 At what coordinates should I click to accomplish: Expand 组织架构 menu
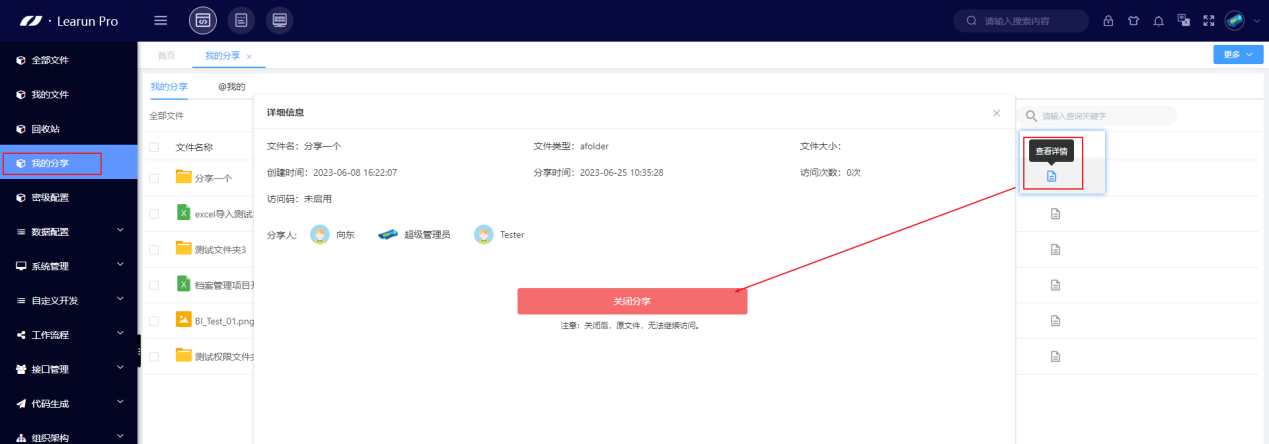[69, 436]
